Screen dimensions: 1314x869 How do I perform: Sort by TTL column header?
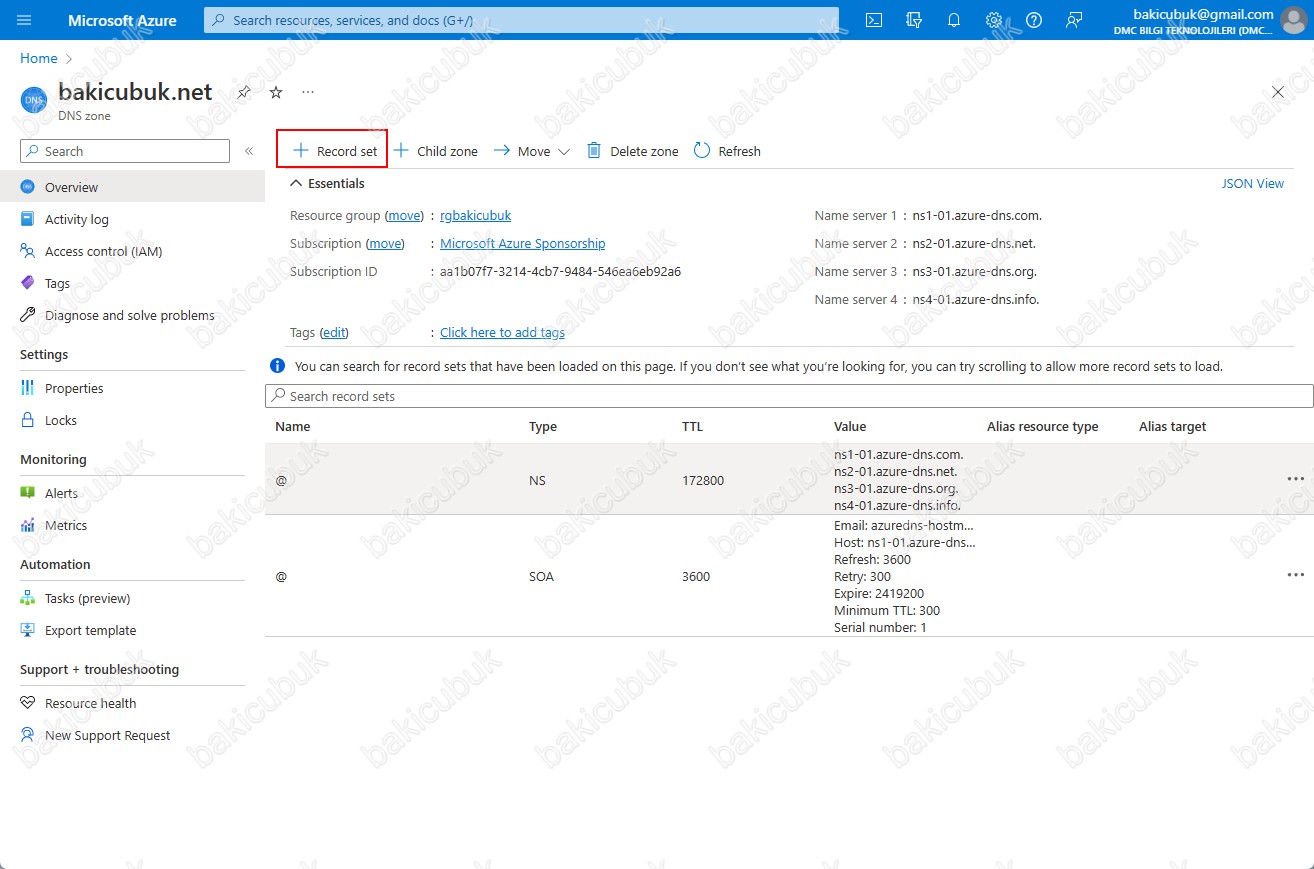692,426
